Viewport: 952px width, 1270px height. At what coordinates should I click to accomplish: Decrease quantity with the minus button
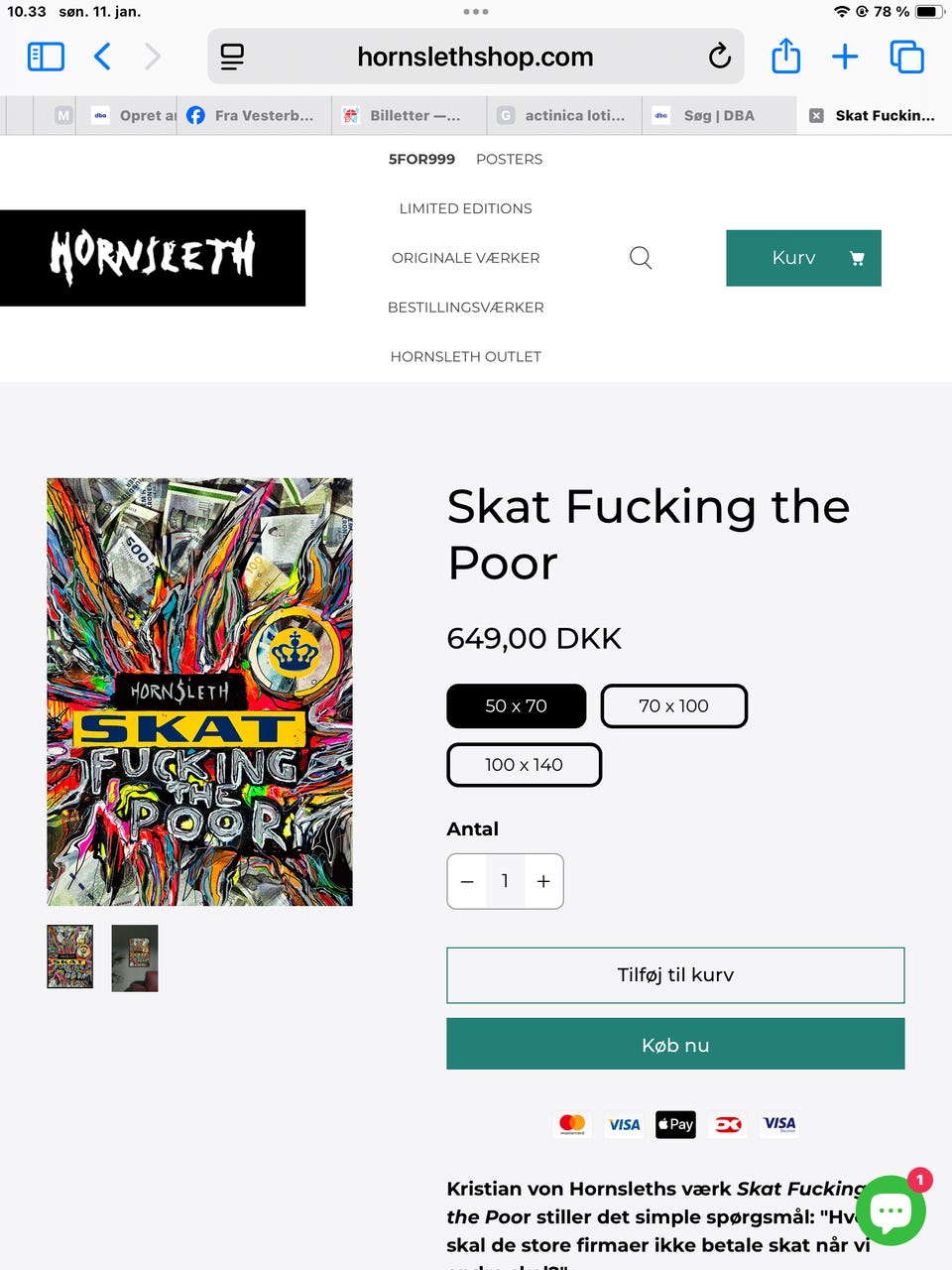click(467, 881)
